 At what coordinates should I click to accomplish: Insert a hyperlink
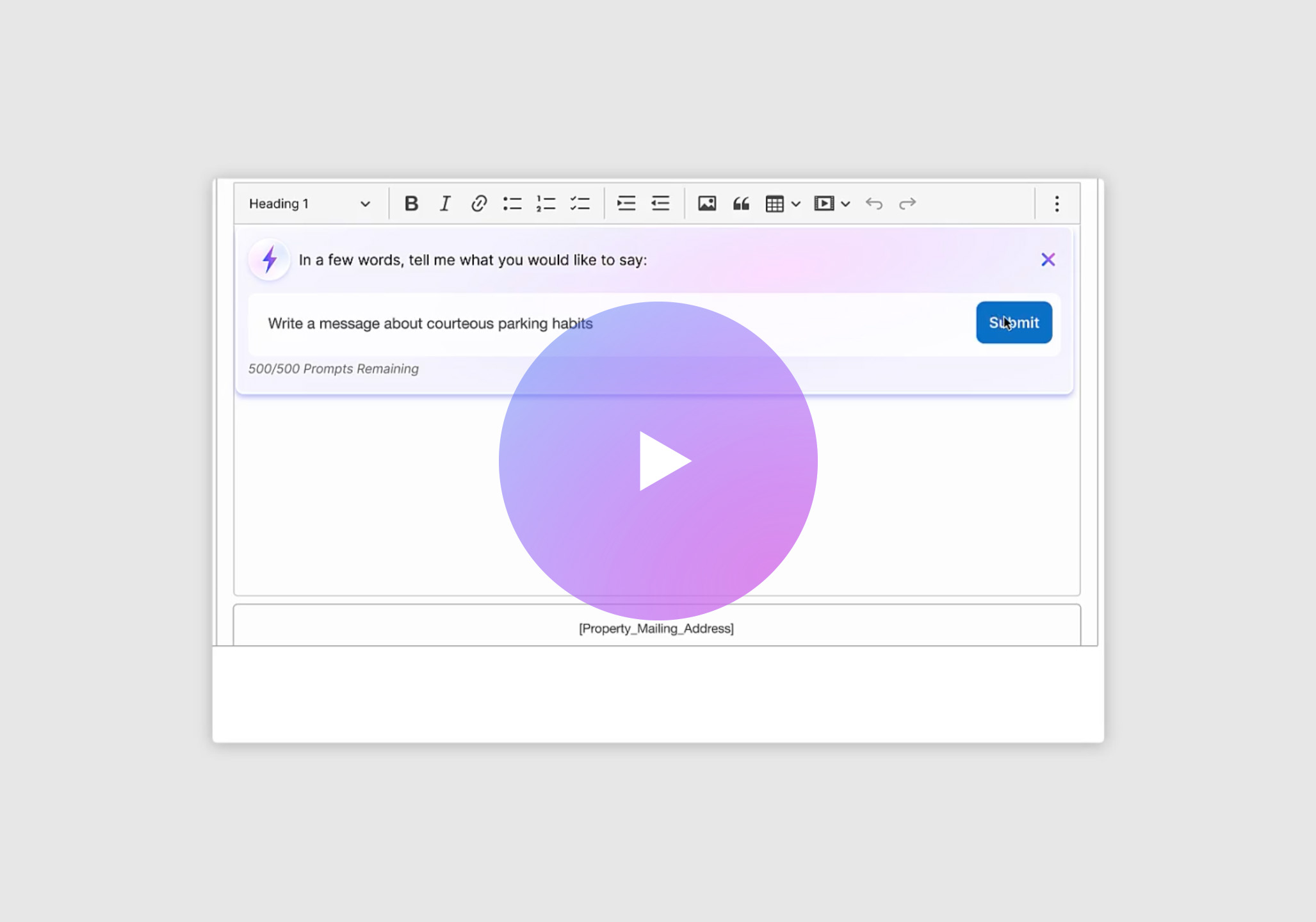coord(478,204)
